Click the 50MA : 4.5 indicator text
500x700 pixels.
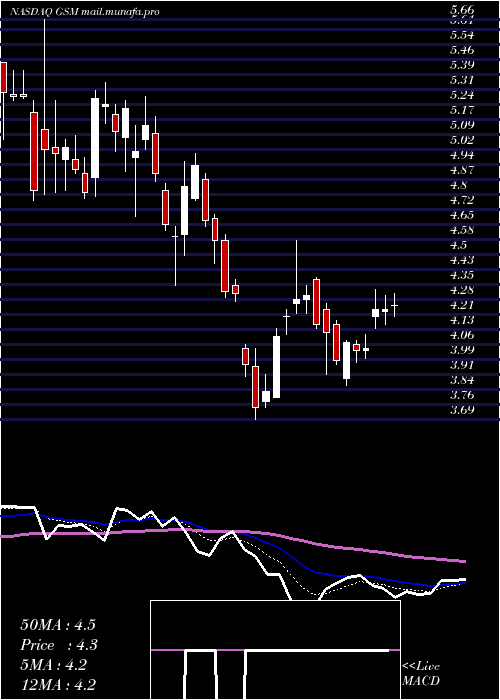coord(58,625)
